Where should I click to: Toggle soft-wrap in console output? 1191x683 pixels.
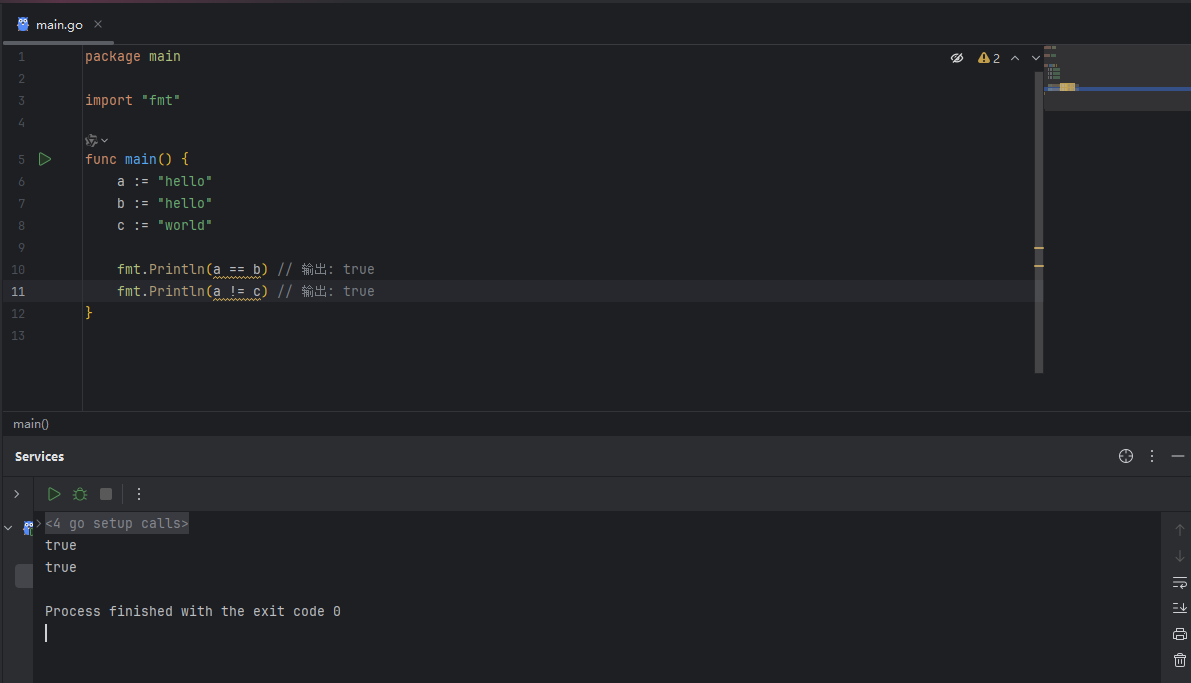click(x=1180, y=583)
